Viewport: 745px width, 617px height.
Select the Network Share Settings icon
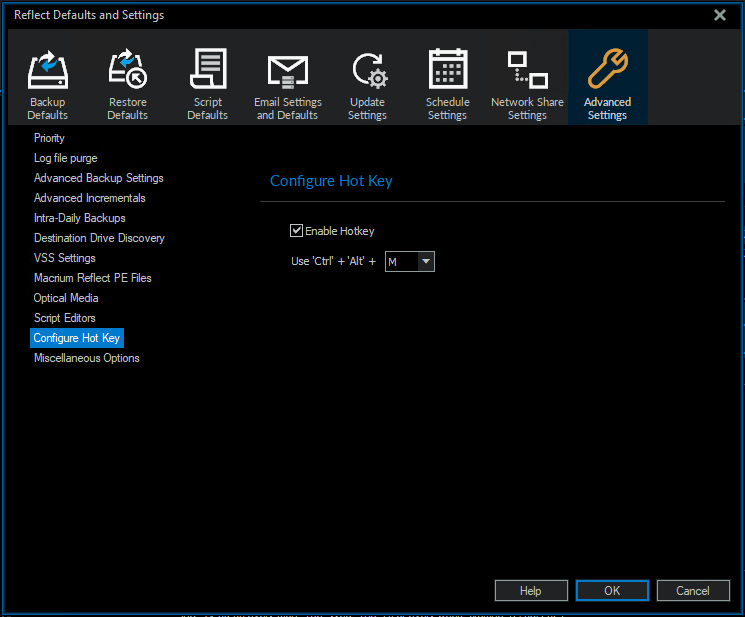click(x=527, y=70)
